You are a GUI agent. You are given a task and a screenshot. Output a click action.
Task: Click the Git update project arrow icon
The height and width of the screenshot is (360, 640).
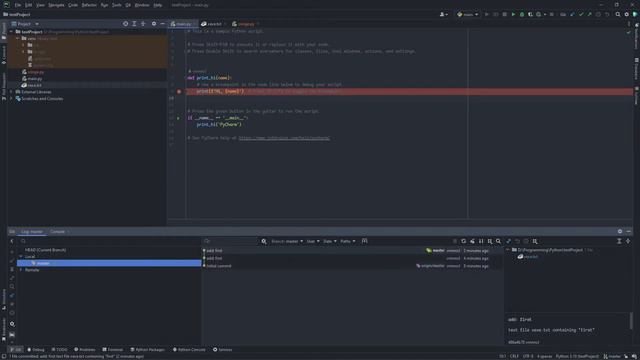572,14
